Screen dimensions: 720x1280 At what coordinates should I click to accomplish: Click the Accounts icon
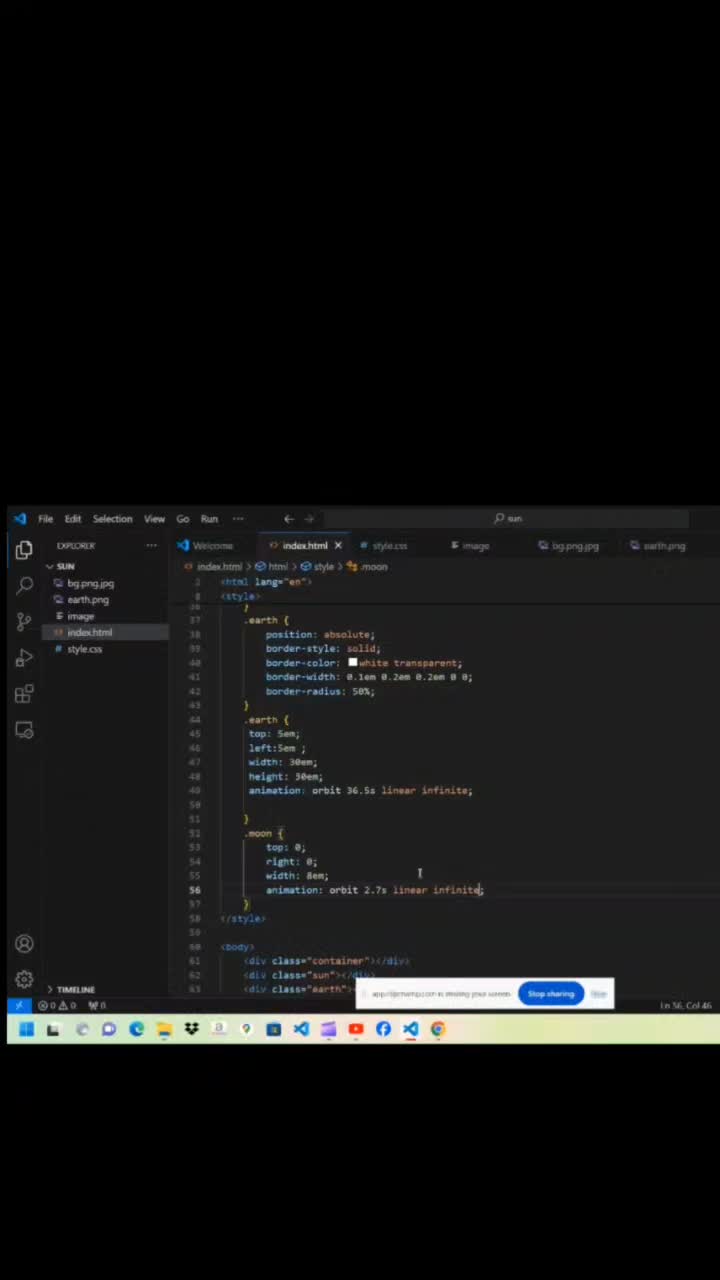coord(25,944)
